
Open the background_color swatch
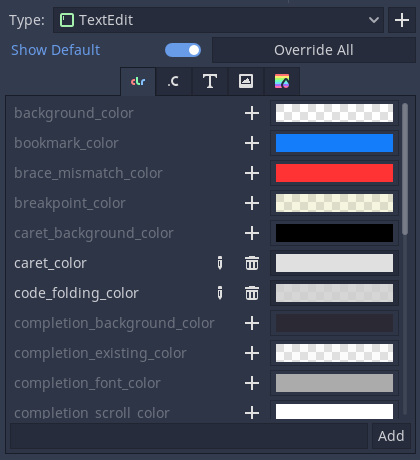coord(334,113)
